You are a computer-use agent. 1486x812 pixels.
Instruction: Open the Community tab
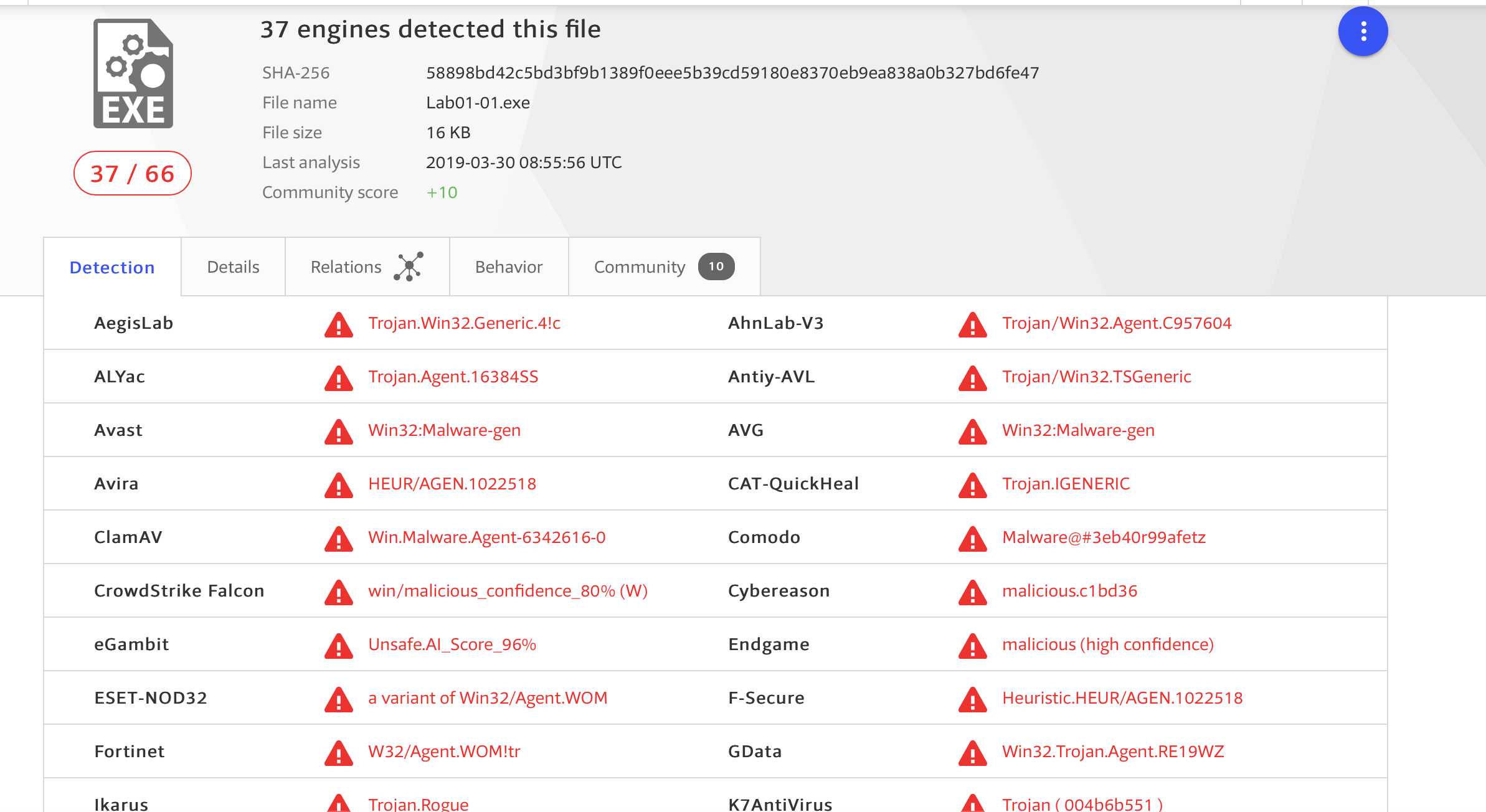639,267
